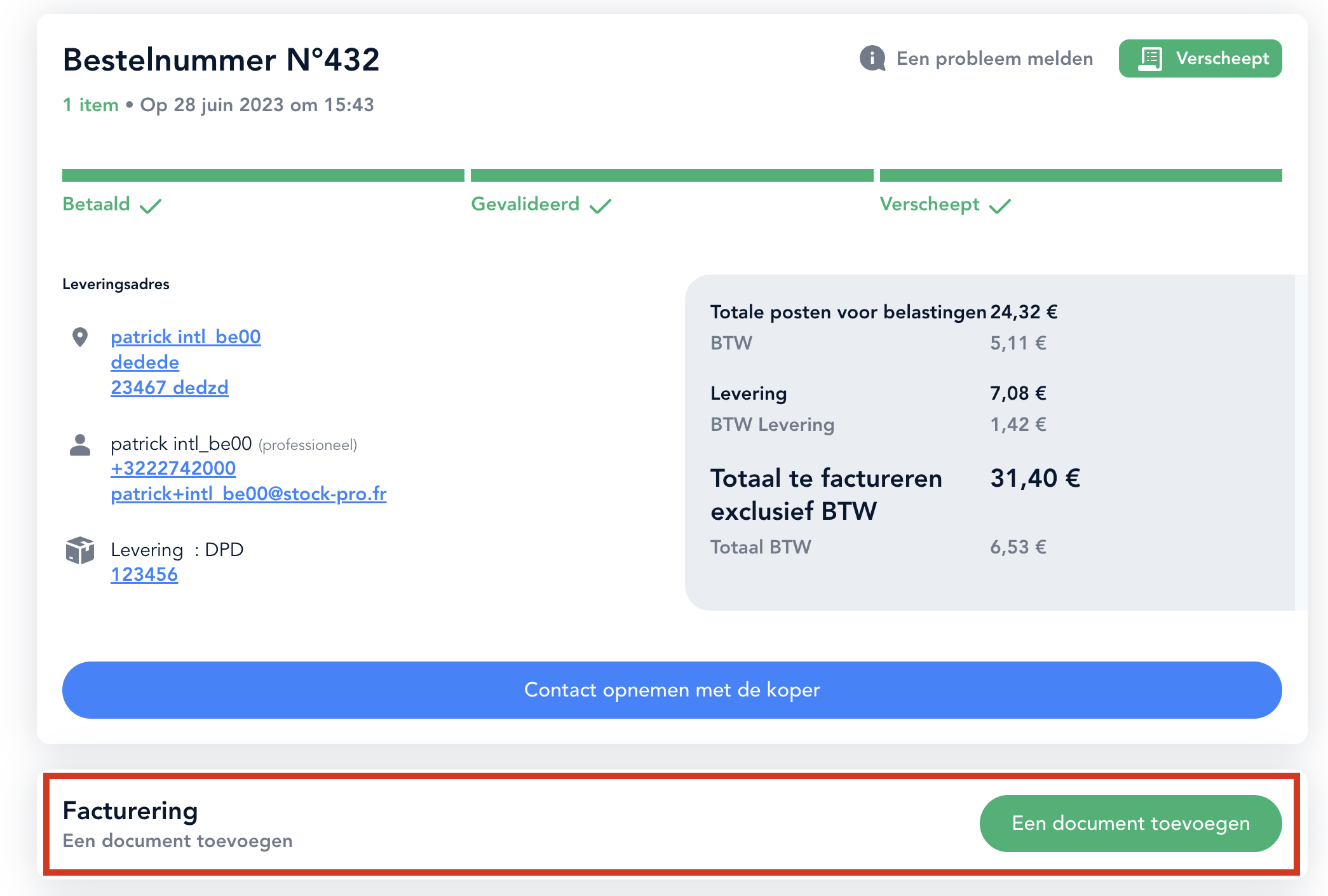Screen dimensions: 1328x896
Task: Click the checkmark next to Verscheept step
Action: pos(1000,205)
